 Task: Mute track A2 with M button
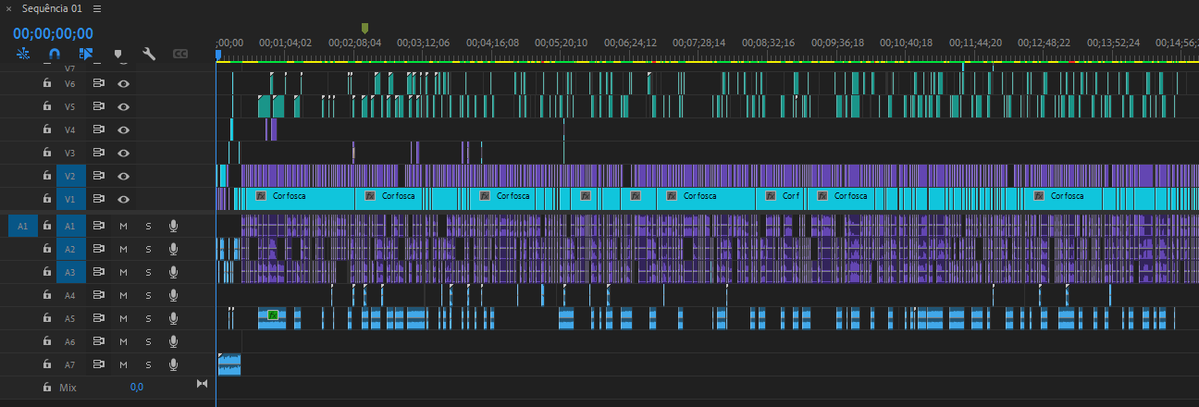(123, 249)
